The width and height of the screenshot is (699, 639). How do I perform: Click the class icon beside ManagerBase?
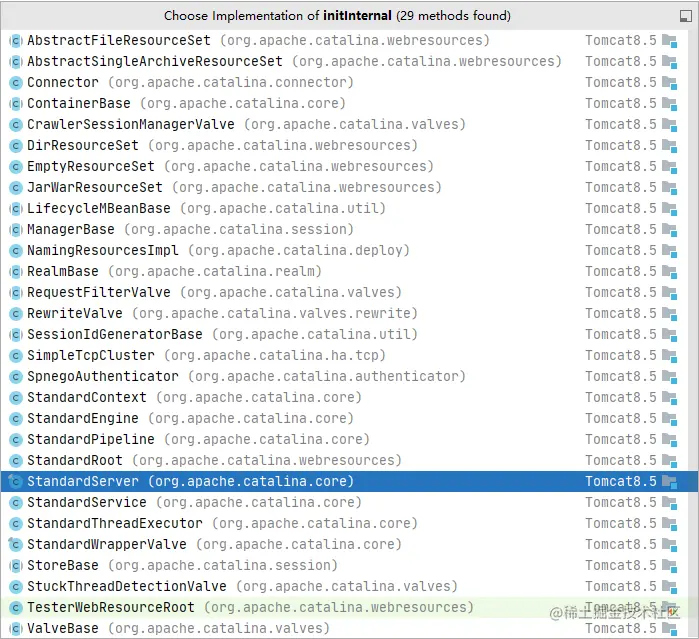point(16,230)
